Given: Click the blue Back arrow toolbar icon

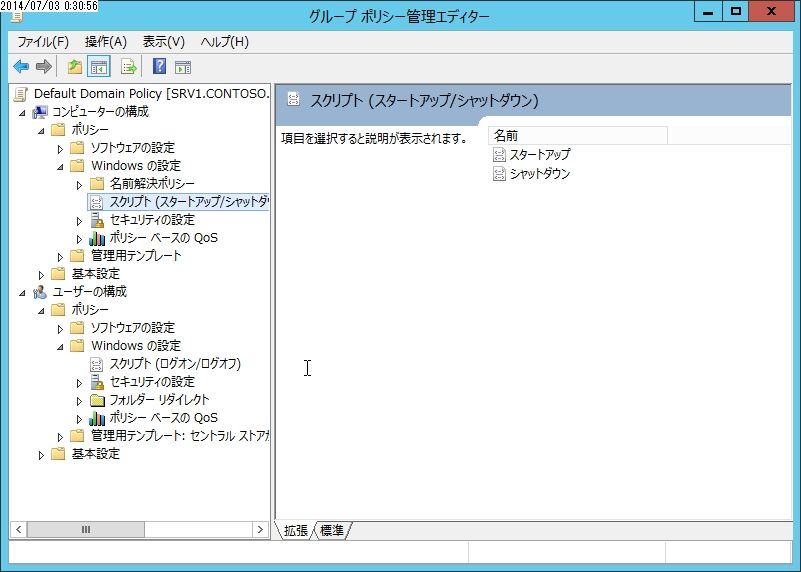Looking at the screenshot, I should [x=21, y=66].
